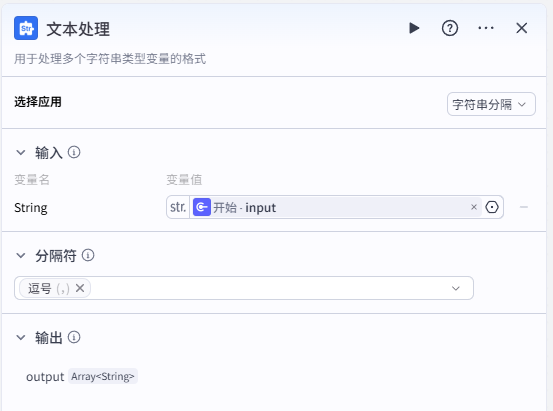Open the three-dots more options menu
The height and width of the screenshot is (411, 553).
486,28
